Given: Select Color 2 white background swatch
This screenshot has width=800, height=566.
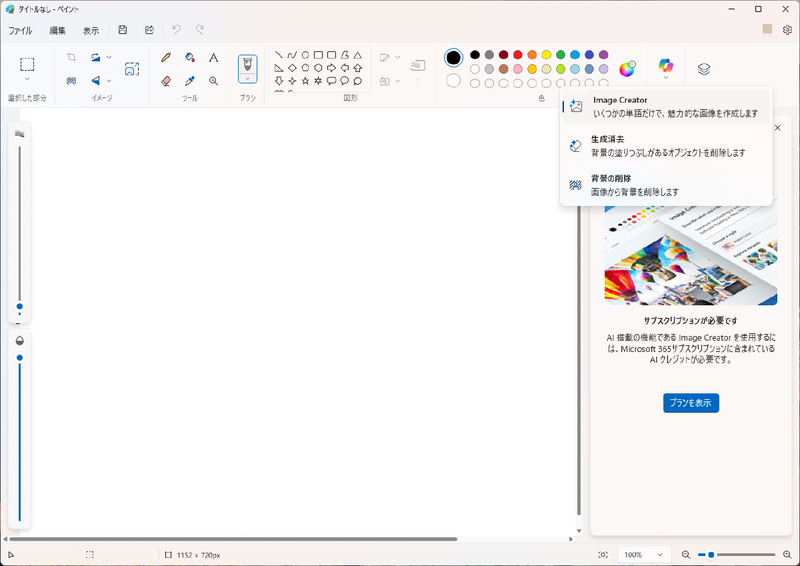Looking at the screenshot, I should pos(453,81).
